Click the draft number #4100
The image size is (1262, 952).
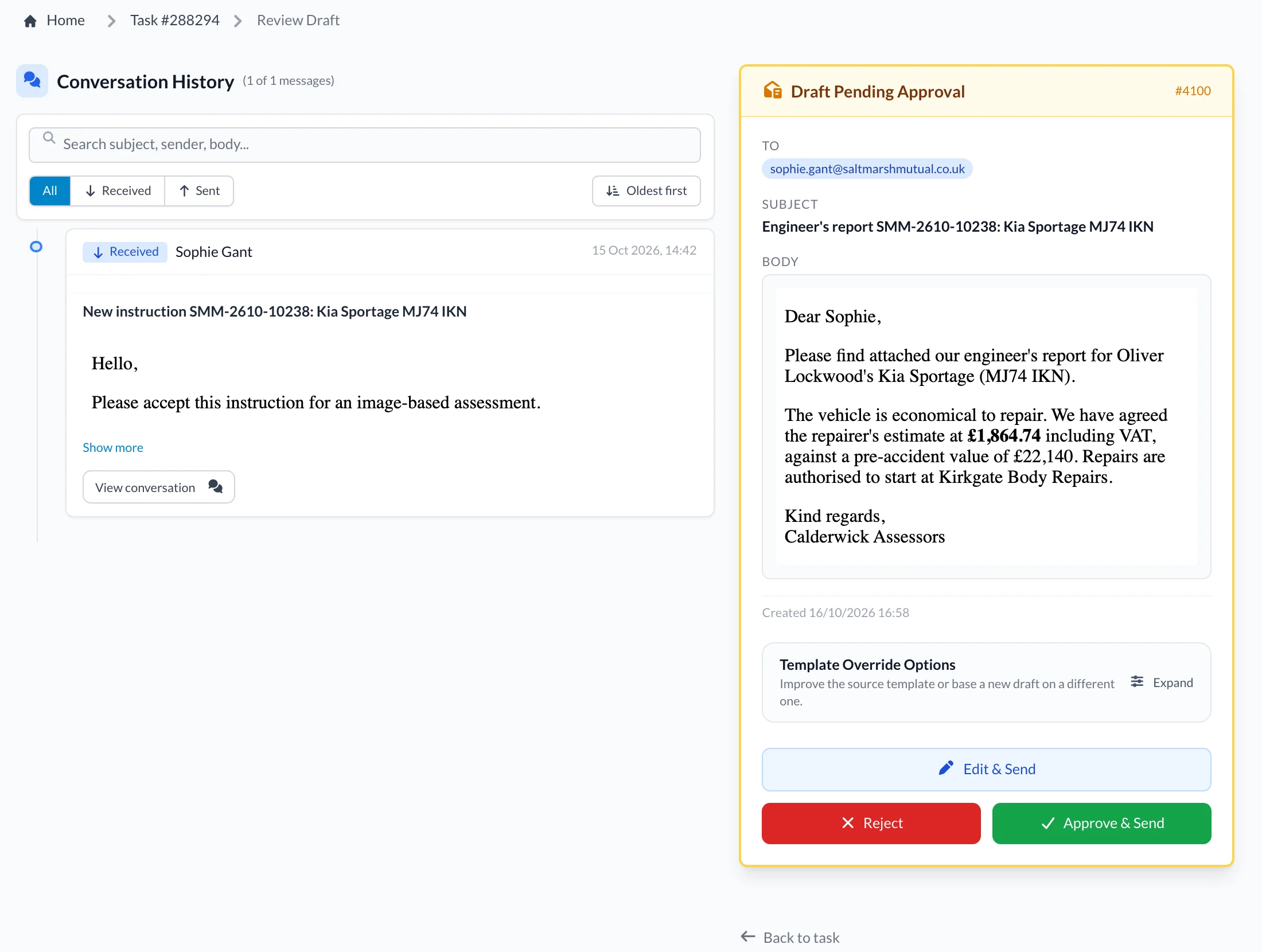click(1193, 91)
